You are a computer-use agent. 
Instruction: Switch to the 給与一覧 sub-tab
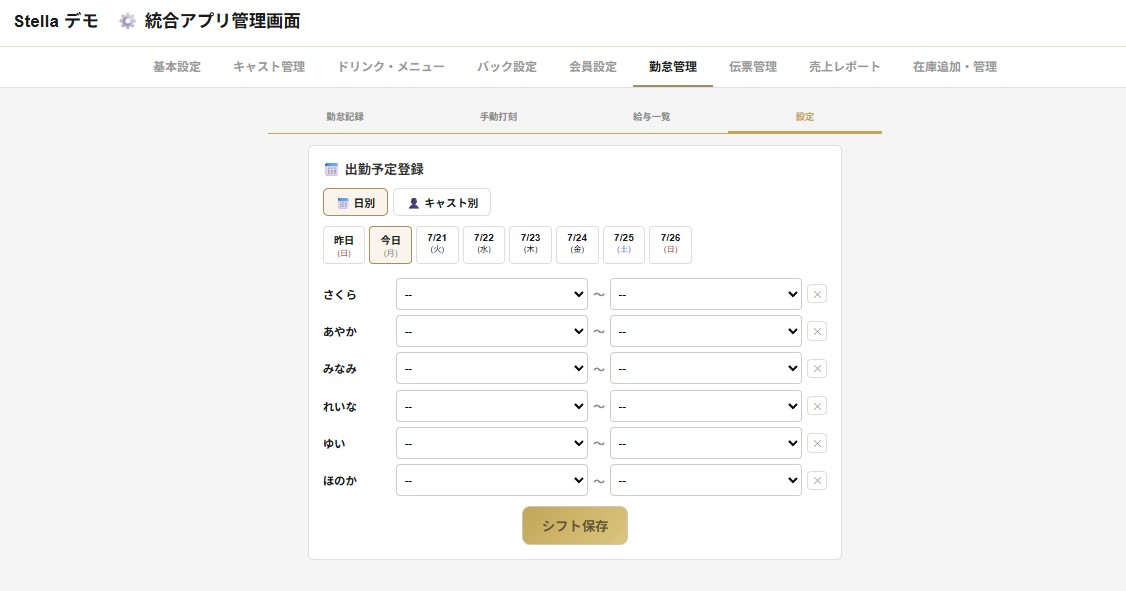[x=651, y=116]
